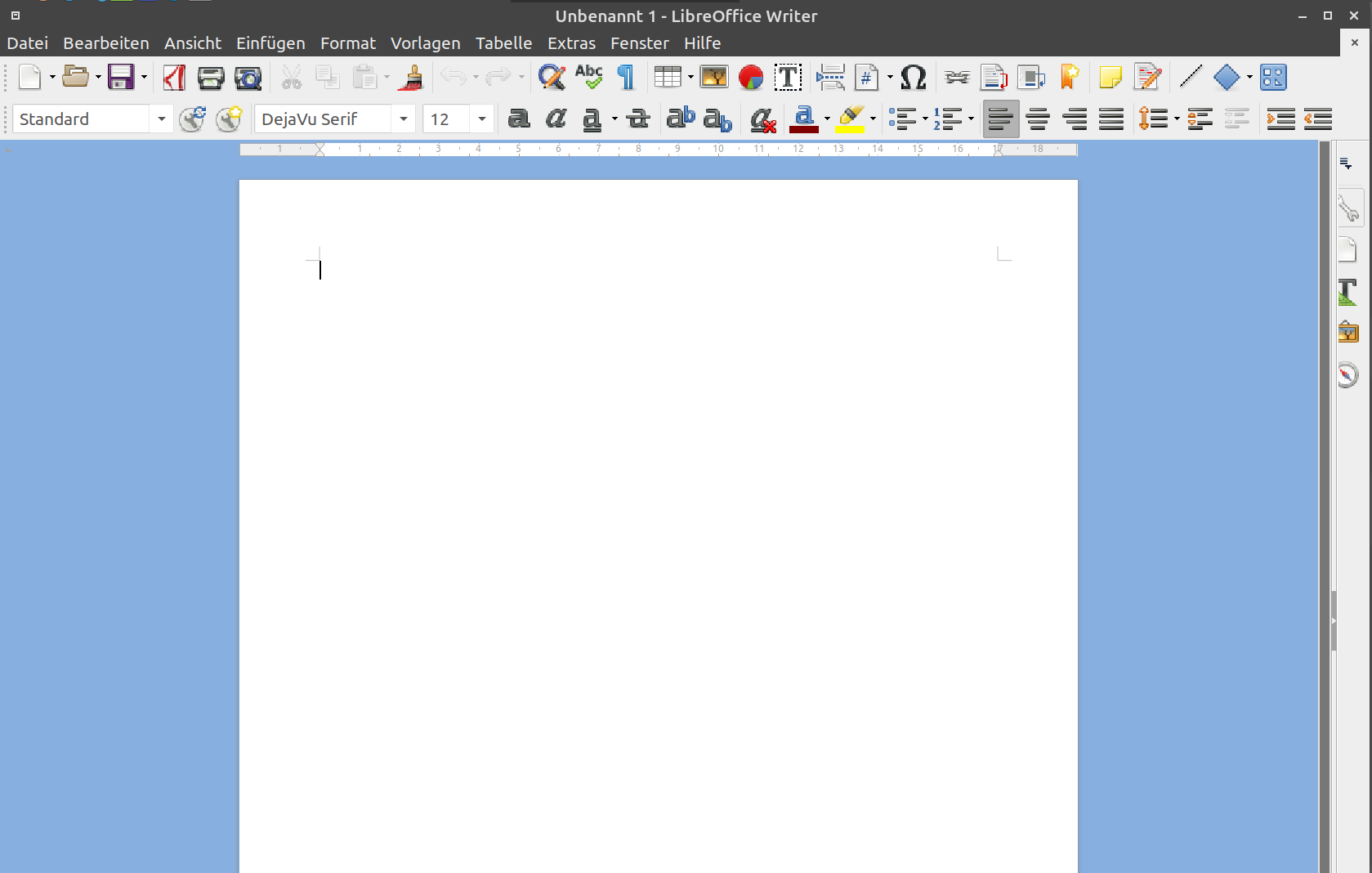Export the document directly as PDF
This screenshot has width=1372, height=873.
point(173,78)
